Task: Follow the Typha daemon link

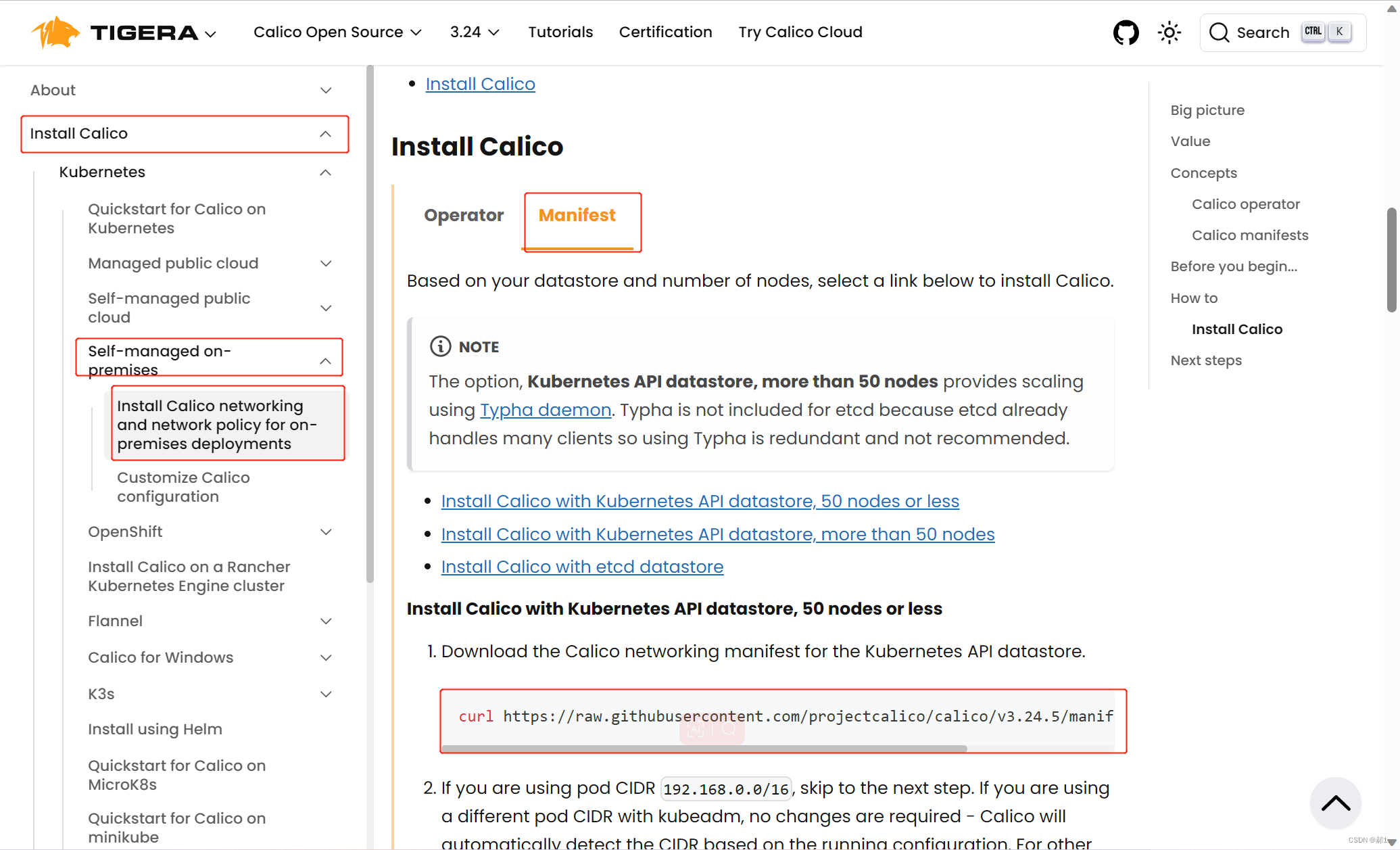Action: [x=546, y=410]
